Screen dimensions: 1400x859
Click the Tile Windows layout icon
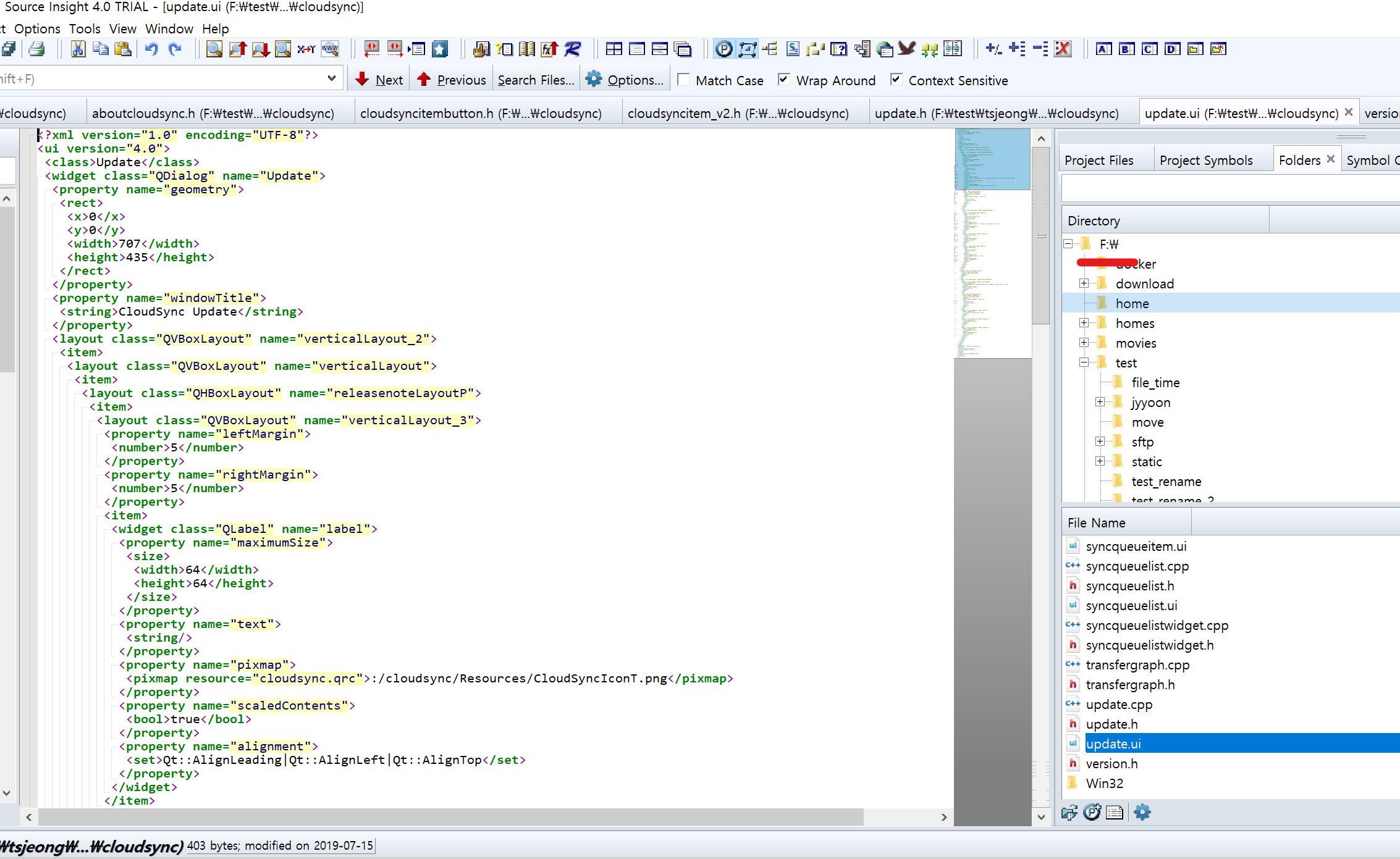(614, 49)
